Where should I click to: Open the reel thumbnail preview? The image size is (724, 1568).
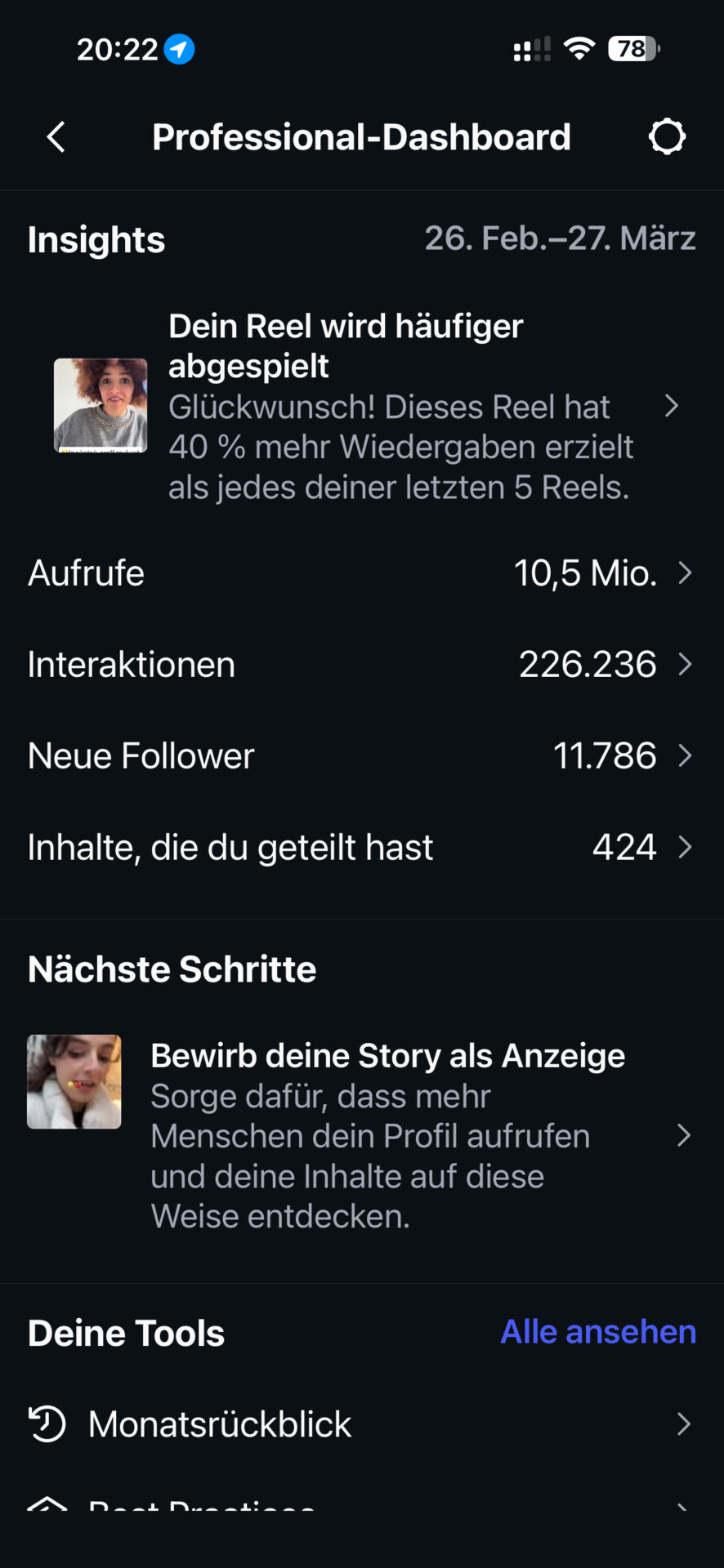pos(101,405)
